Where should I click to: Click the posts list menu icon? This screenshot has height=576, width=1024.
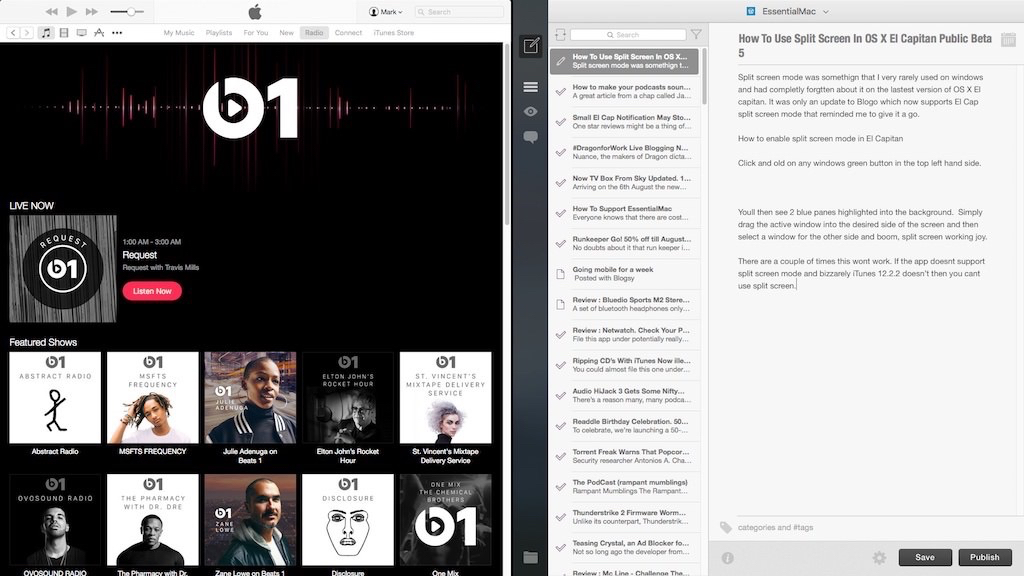click(x=531, y=87)
